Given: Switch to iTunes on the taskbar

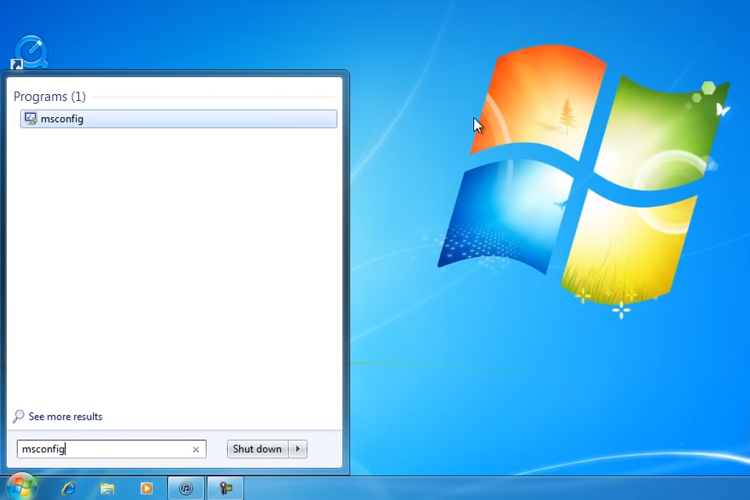Looking at the screenshot, I should pyautogui.click(x=186, y=488).
